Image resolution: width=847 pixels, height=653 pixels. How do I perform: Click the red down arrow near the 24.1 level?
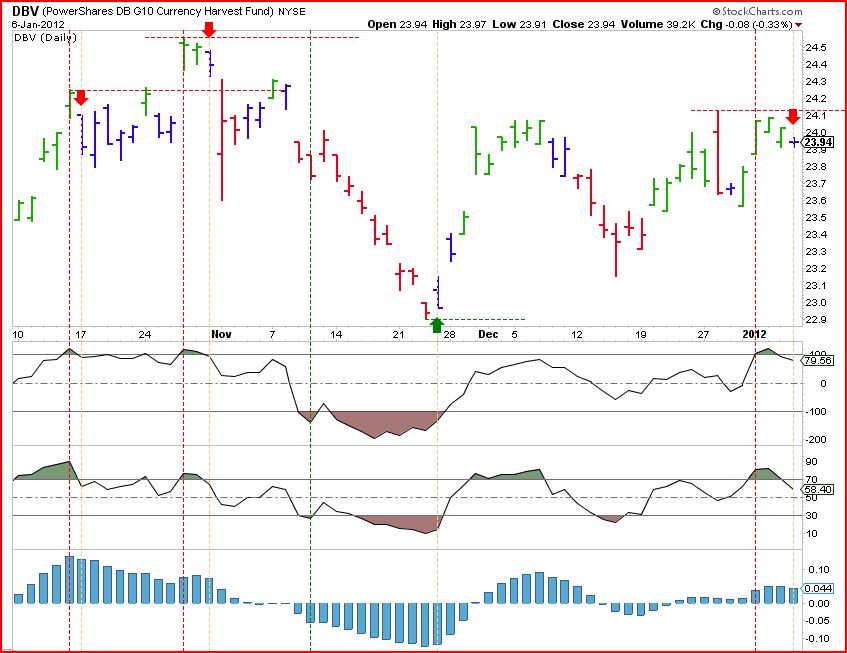[x=792, y=117]
